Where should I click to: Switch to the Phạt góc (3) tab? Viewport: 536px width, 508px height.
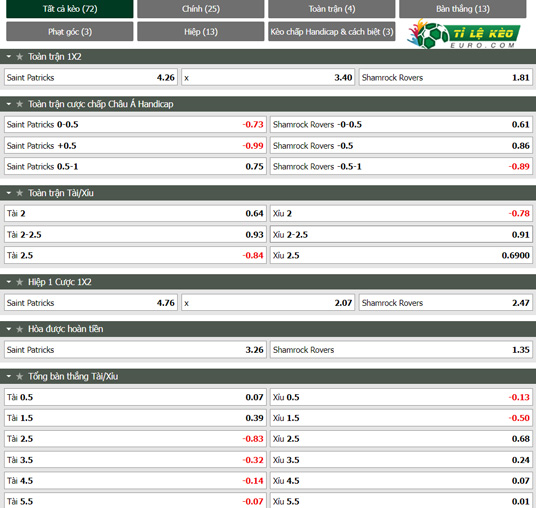(70, 31)
